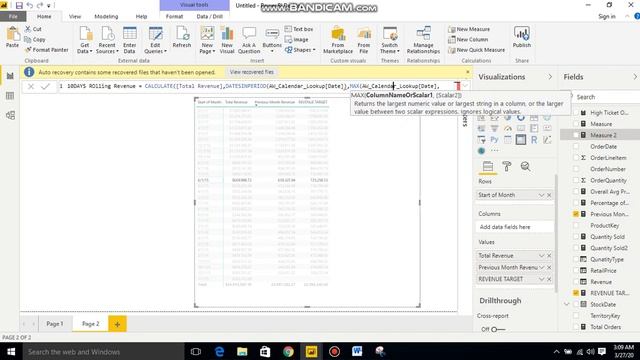Check the OrderQuantity field checkbox
Viewport: 640px width, 360px height.
[x=576, y=180]
